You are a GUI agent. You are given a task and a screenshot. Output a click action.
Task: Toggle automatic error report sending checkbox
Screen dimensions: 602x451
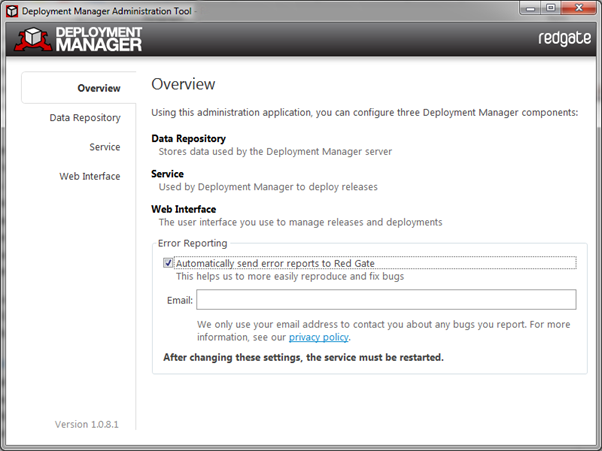pos(168,263)
